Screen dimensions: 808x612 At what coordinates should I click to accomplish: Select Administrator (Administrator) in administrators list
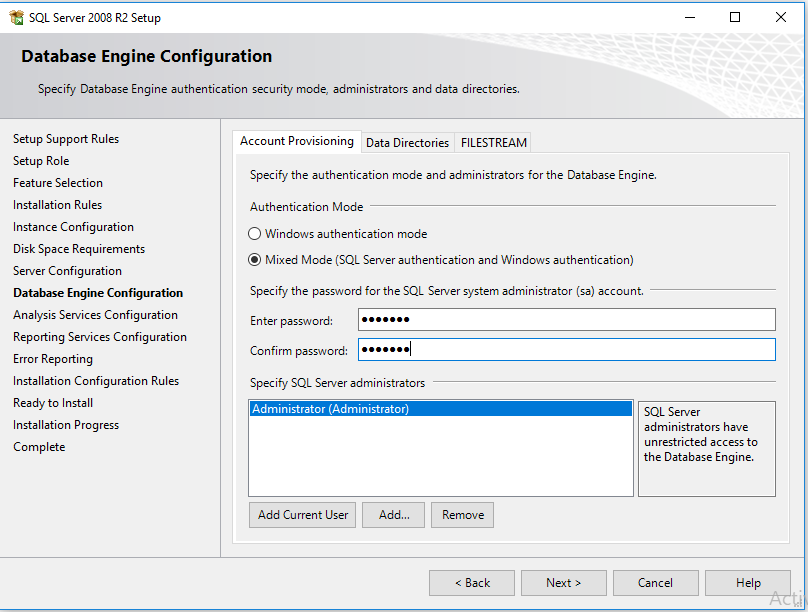click(x=441, y=409)
